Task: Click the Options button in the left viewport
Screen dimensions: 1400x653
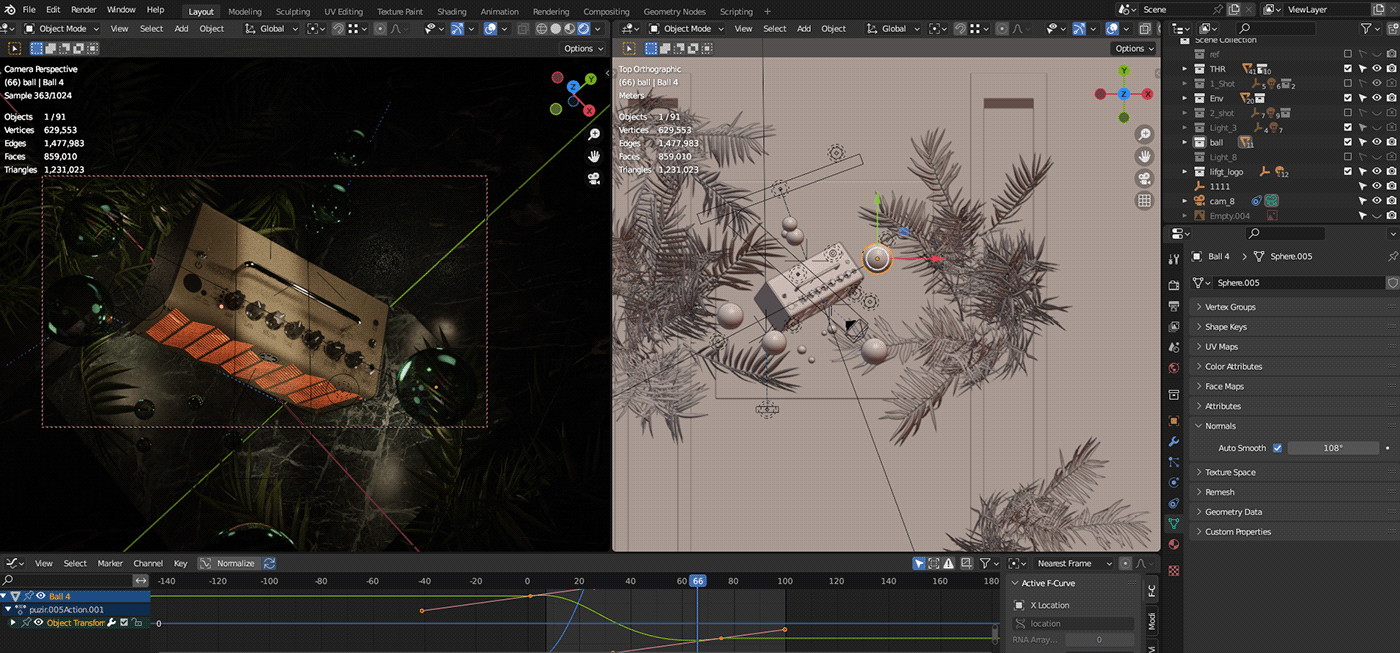Action: (583, 48)
